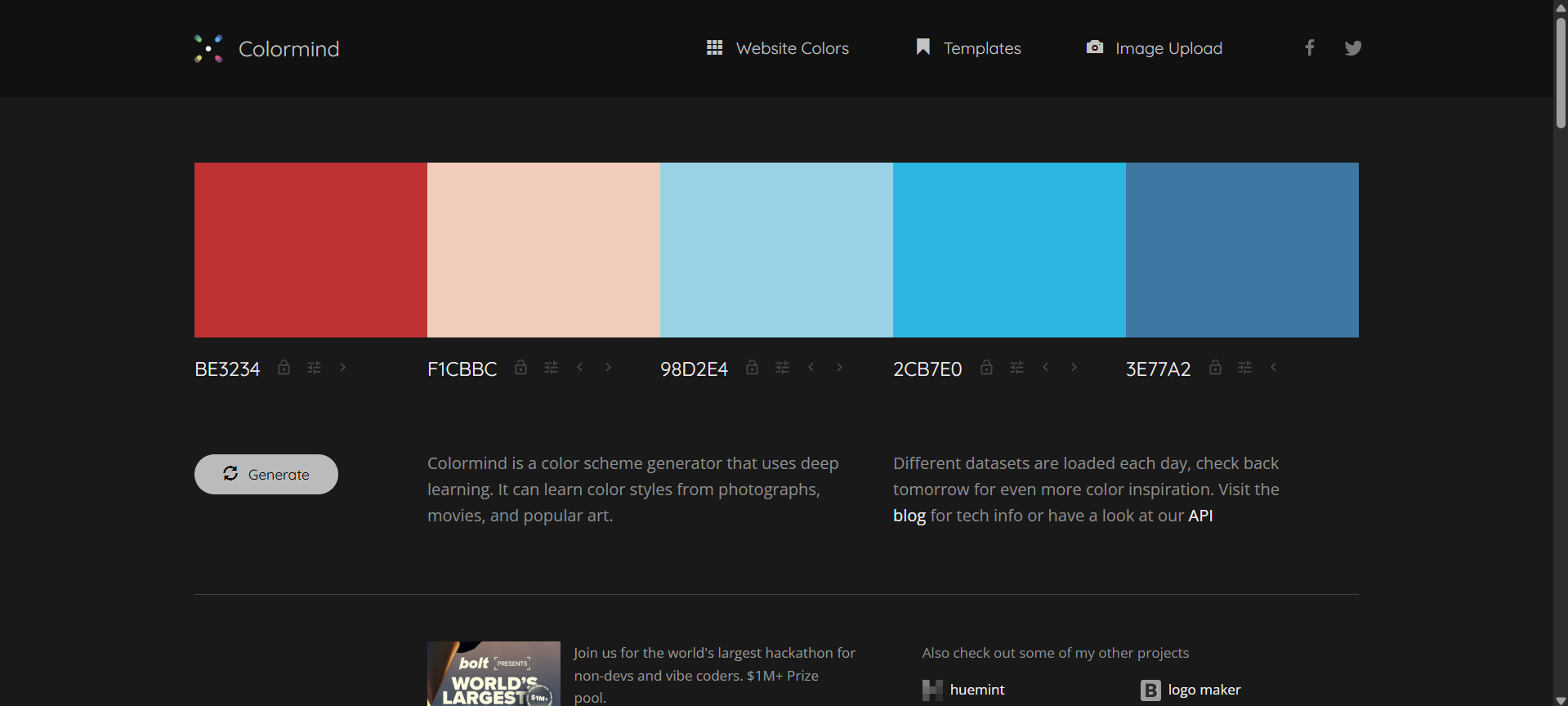Click the hex code 98D2E4
Viewport: 1568px width, 706px height.
(x=694, y=369)
